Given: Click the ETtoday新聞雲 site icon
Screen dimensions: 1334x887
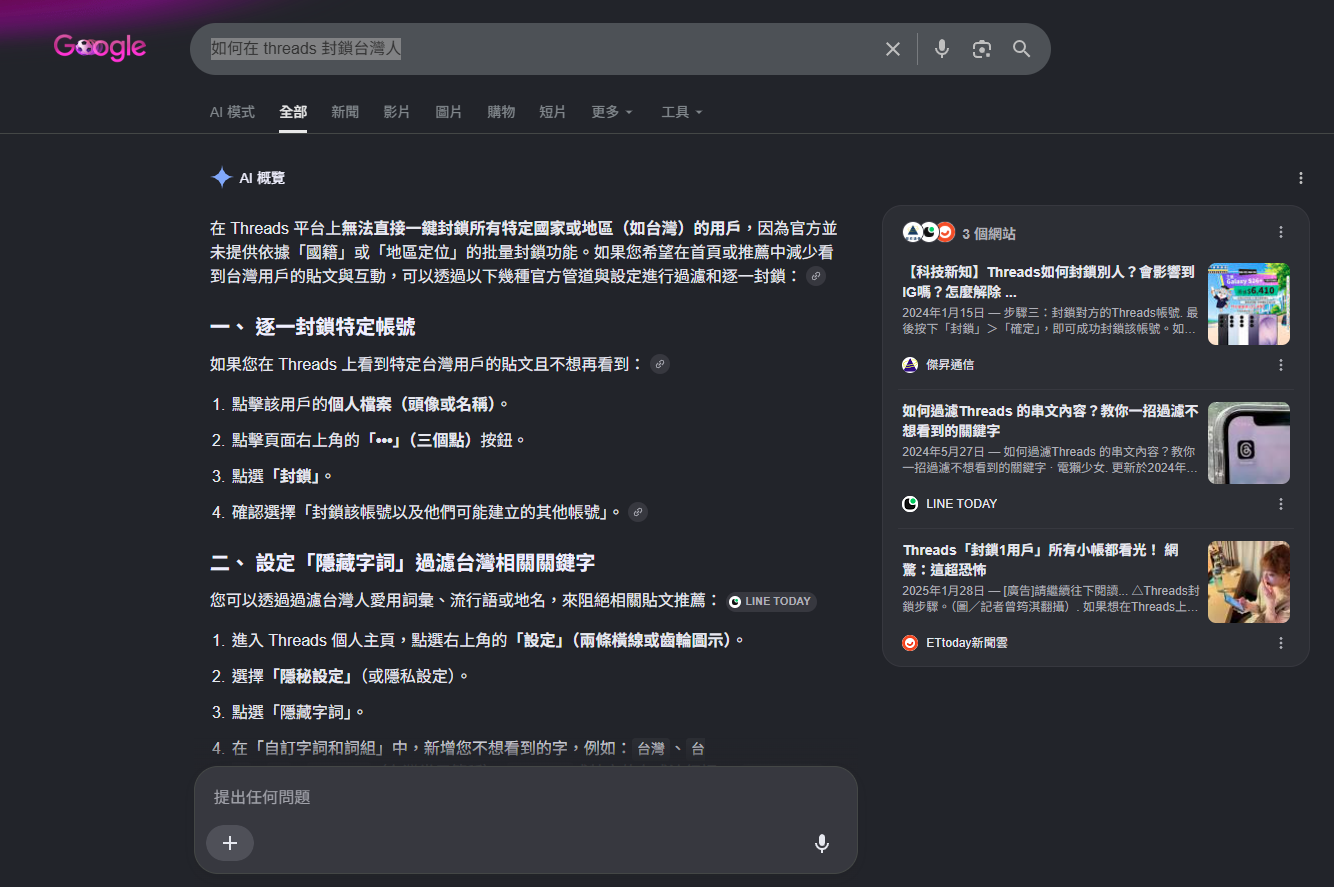Looking at the screenshot, I should (910, 643).
